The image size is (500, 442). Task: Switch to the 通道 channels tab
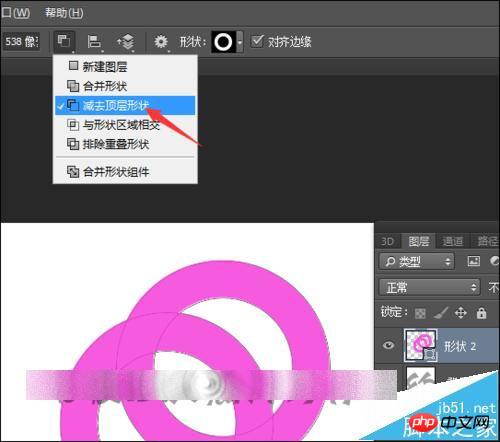(453, 241)
